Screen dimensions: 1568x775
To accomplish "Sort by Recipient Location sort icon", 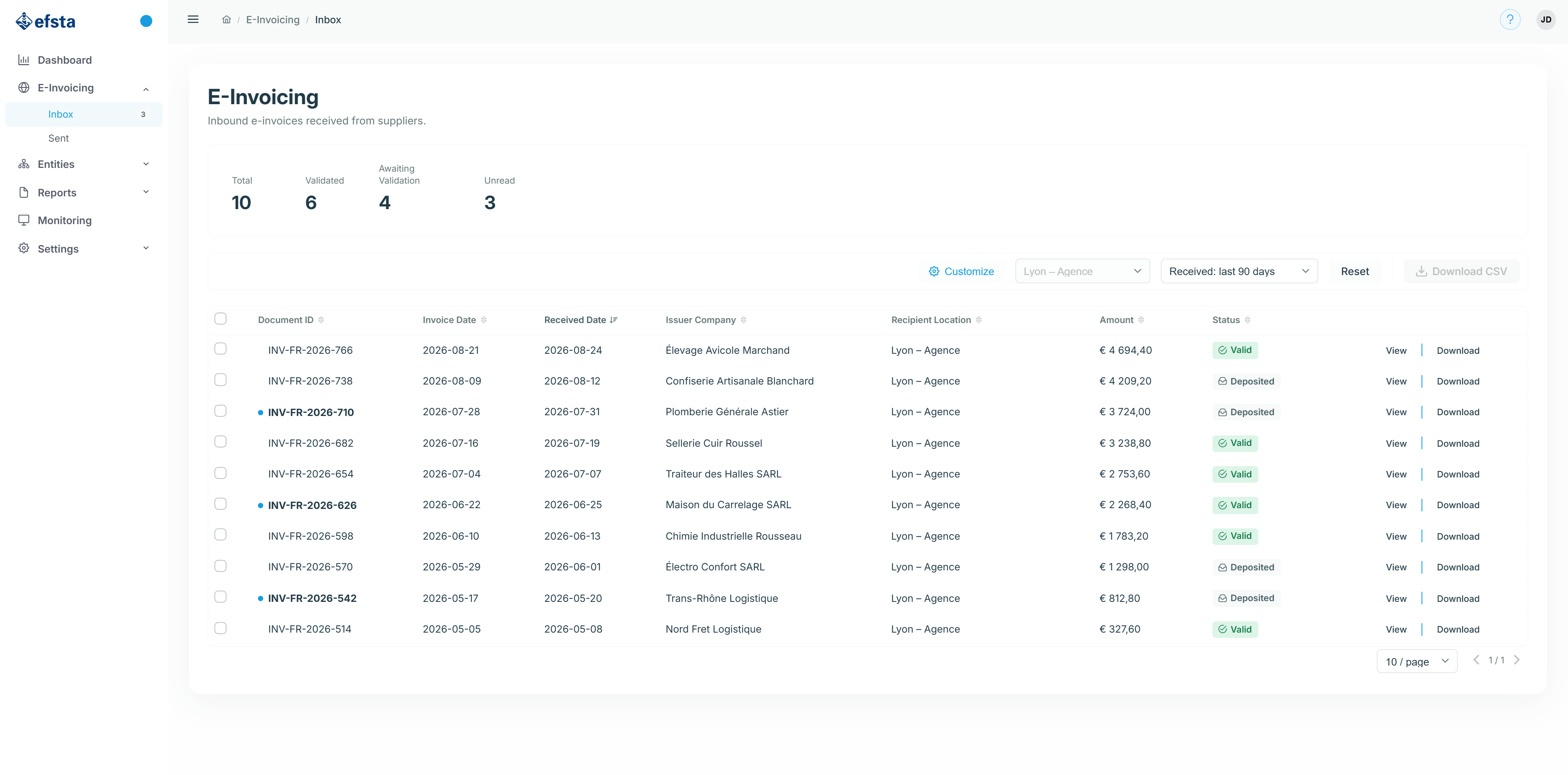I will tap(978, 320).
